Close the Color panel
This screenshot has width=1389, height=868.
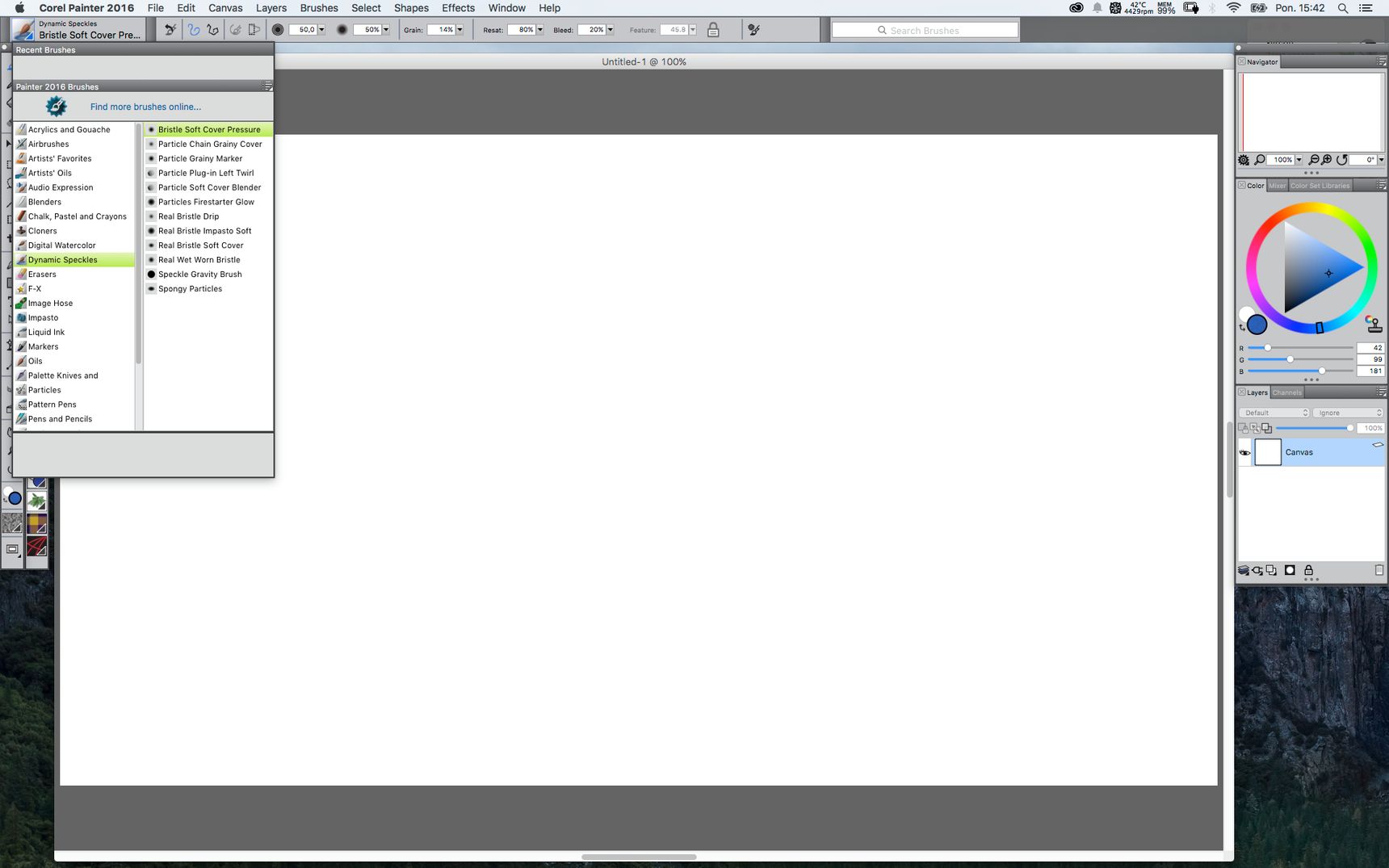[x=1242, y=186]
